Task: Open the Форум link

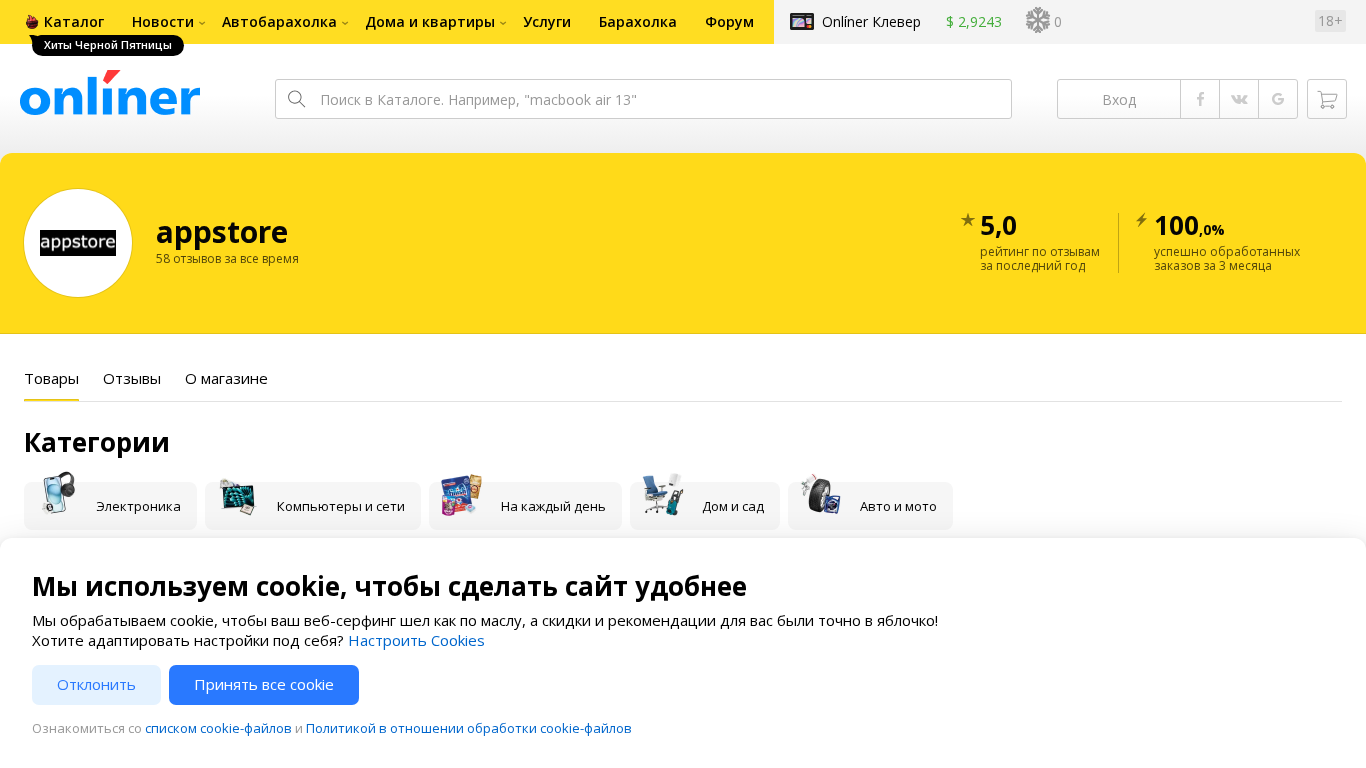Action: (729, 22)
